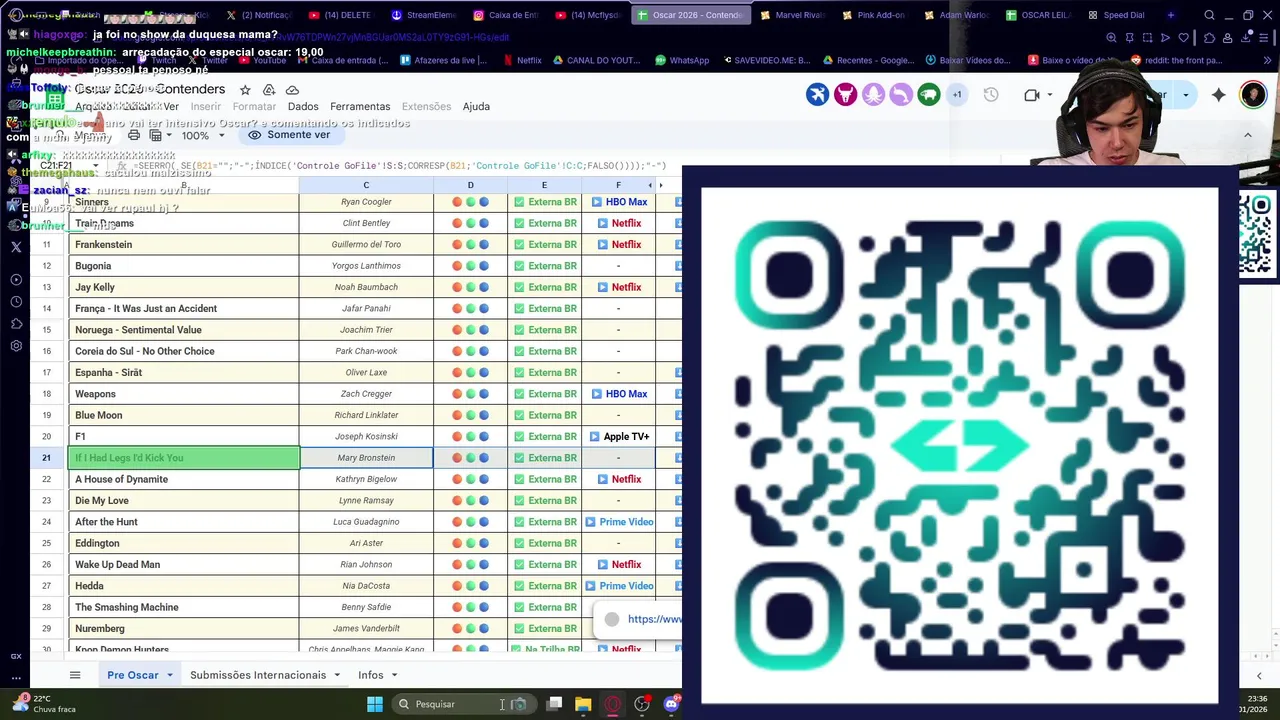The width and height of the screenshot is (1280, 720).
Task: Open Pre Oscar sheet tab dropdown arrow
Action: [x=169, y=676]
